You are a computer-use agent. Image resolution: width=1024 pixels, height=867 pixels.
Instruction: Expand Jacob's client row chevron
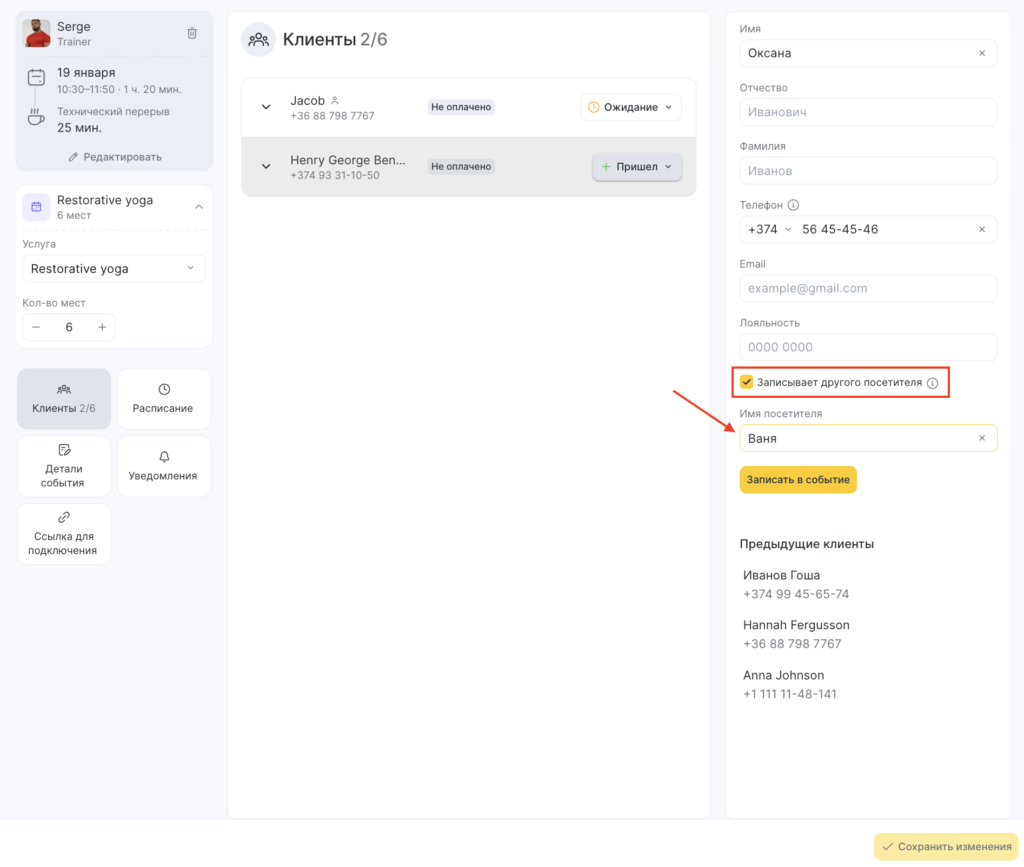click(266, 107)
